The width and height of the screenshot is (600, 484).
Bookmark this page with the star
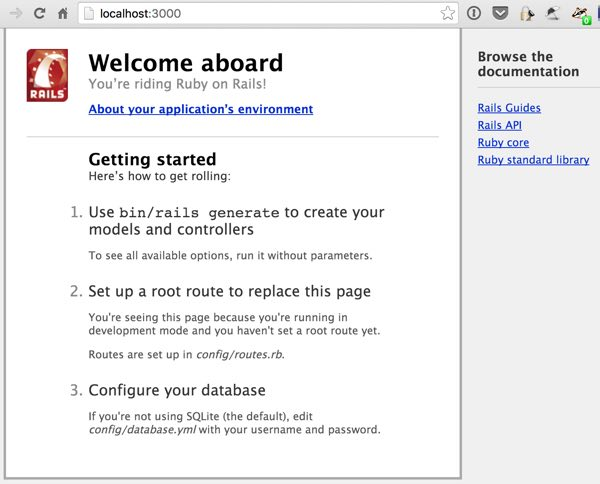pyautogui.click(x=447, y=13)
